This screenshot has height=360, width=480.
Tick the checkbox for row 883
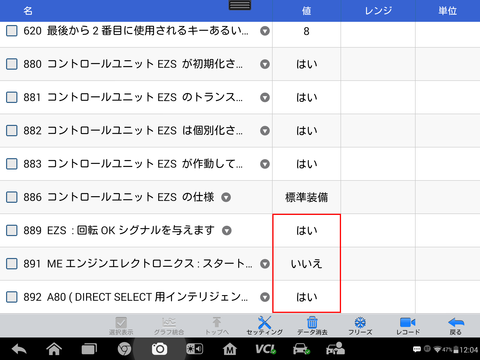coord(12,164)
